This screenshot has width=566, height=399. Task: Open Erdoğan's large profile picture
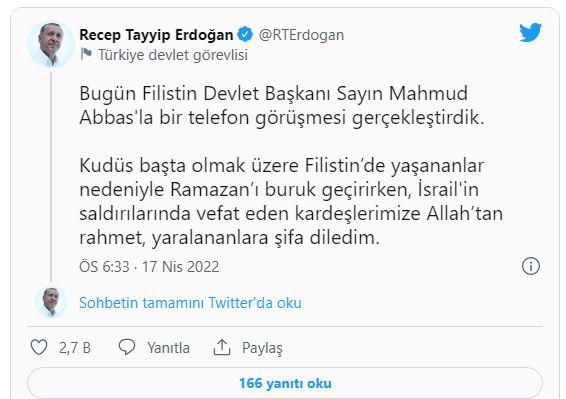coord(51,44)
